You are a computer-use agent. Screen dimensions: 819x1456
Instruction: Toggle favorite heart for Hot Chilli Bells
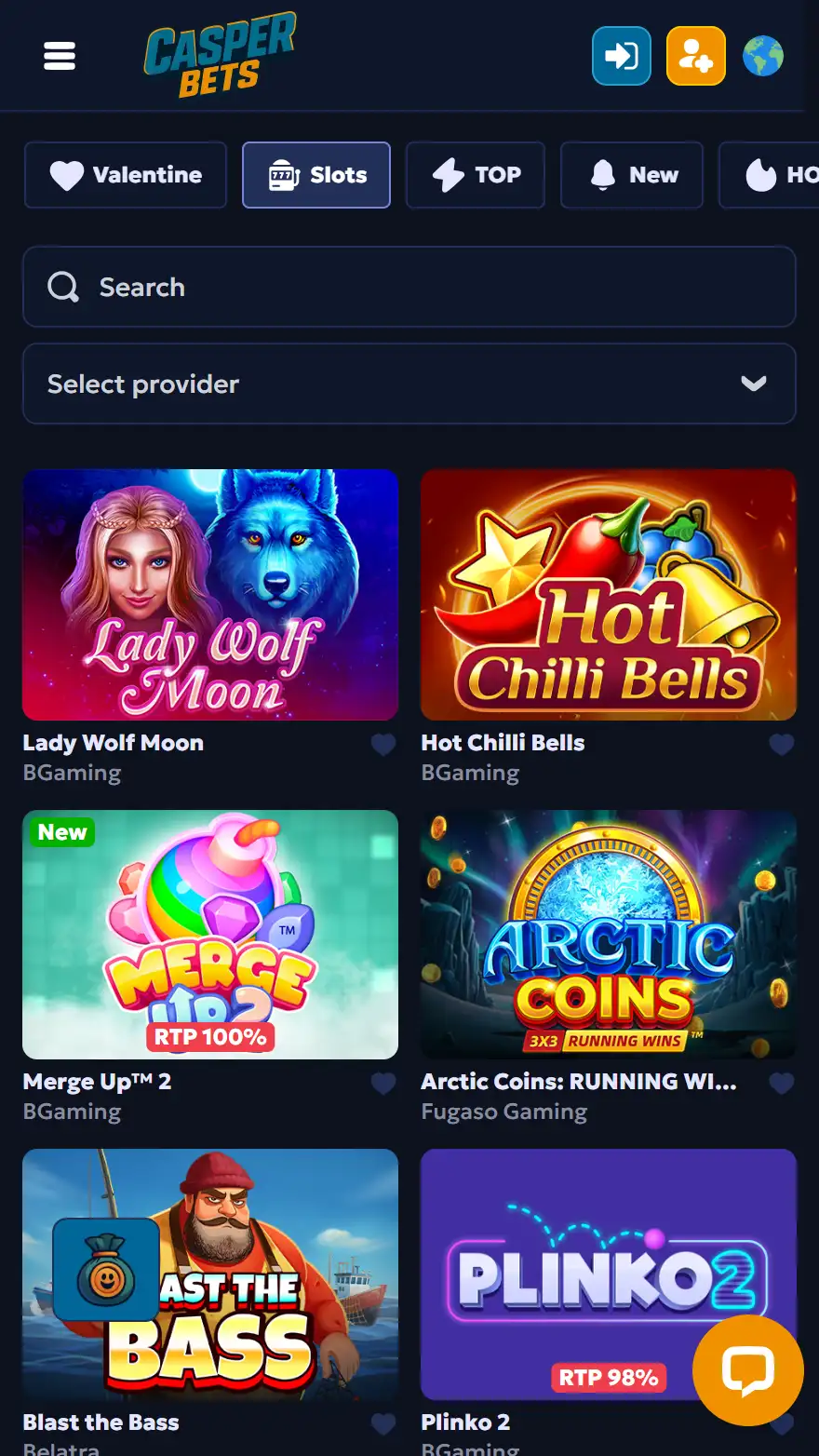(x=782, y=744)
